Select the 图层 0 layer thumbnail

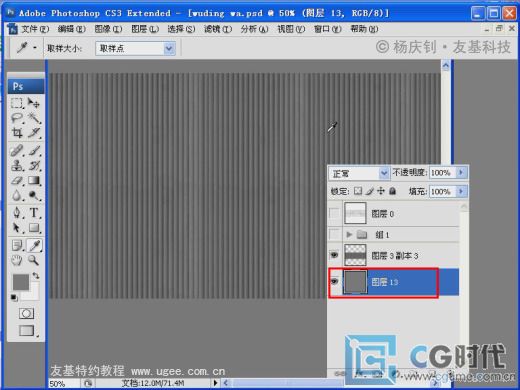coord(355,213)
